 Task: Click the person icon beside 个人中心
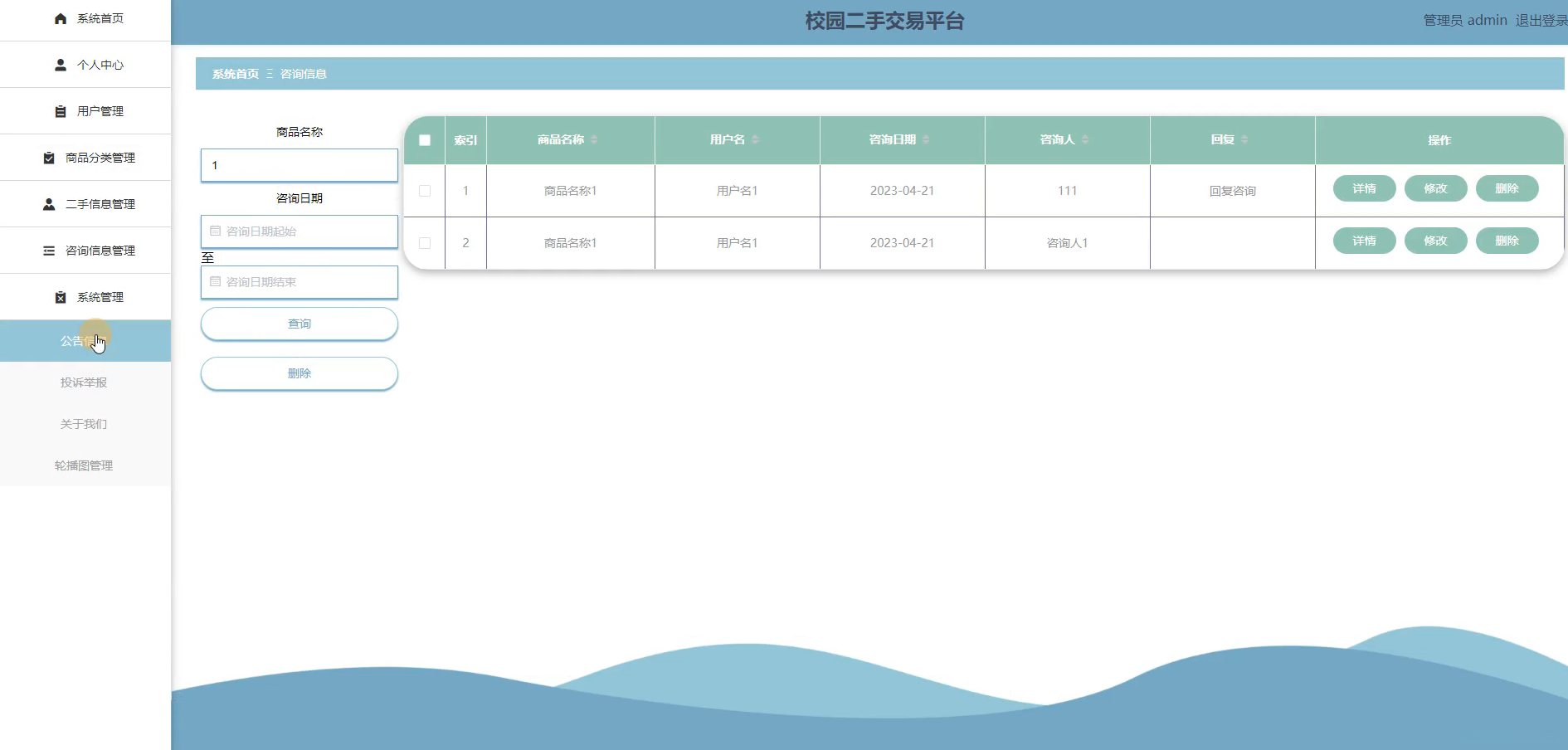(61, 65)
